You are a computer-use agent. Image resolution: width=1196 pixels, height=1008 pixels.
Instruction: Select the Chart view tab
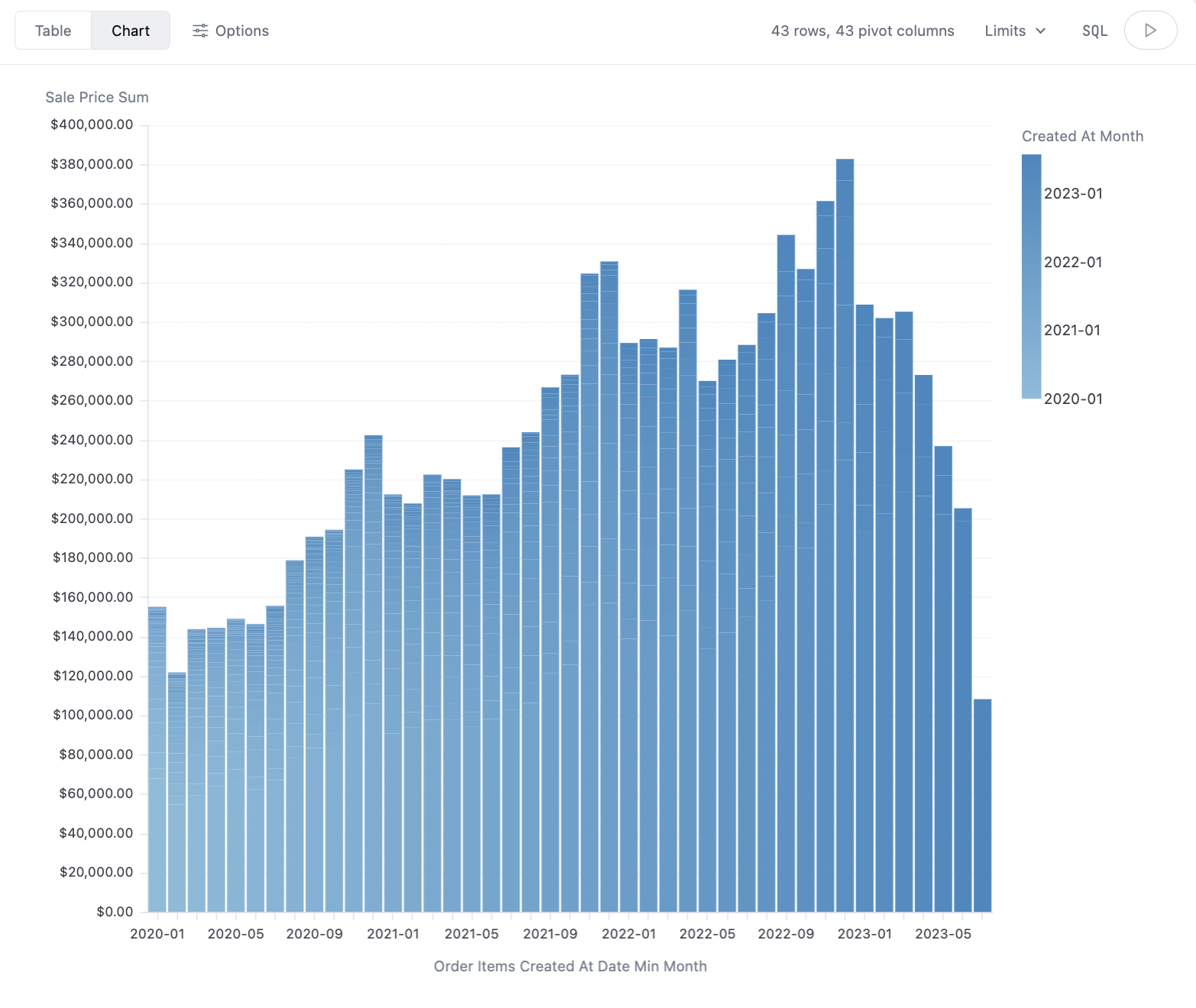coord(131,31)
